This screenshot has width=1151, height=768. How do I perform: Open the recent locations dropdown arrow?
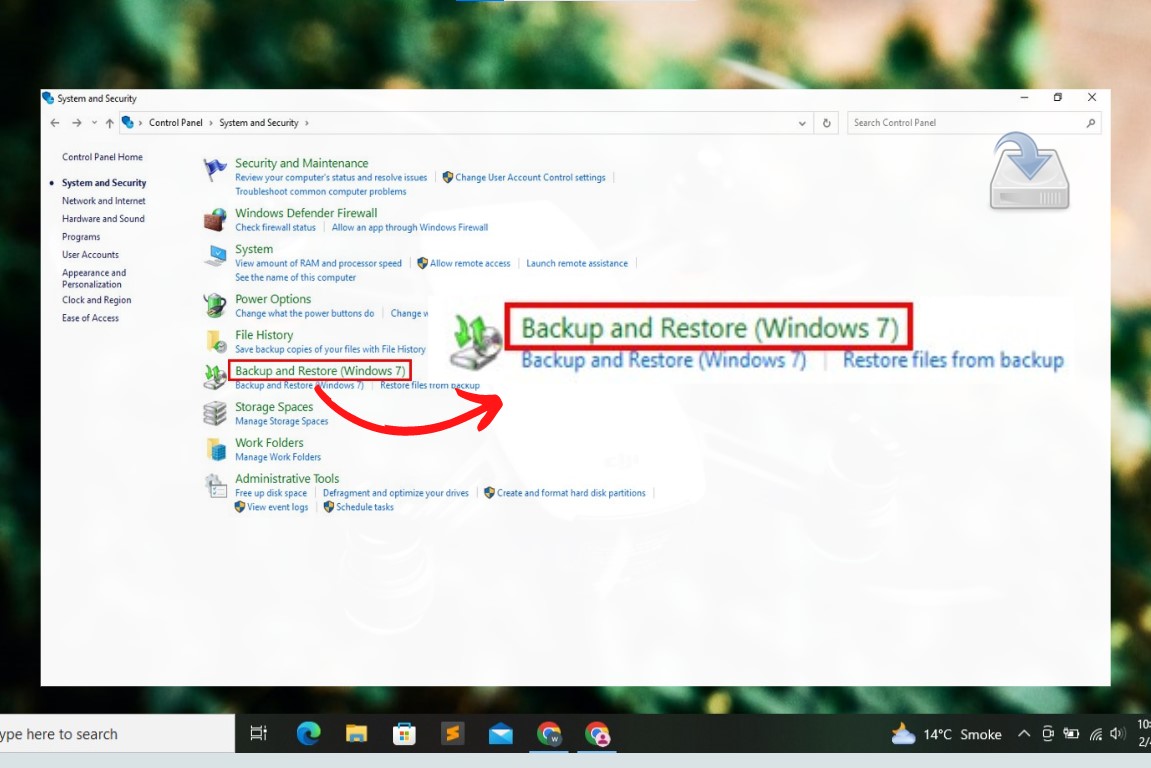pyautogui.click(x=94, y=123)
